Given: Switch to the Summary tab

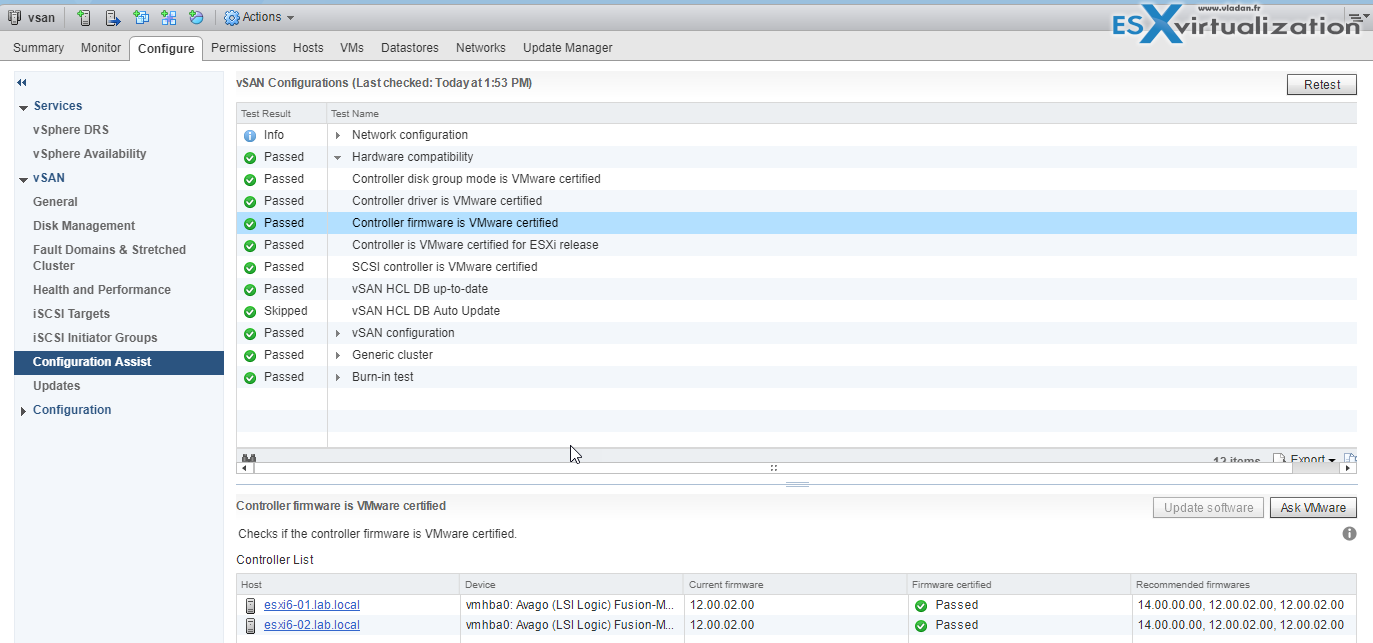Looking at the screenshot, I should click(38, 48).
